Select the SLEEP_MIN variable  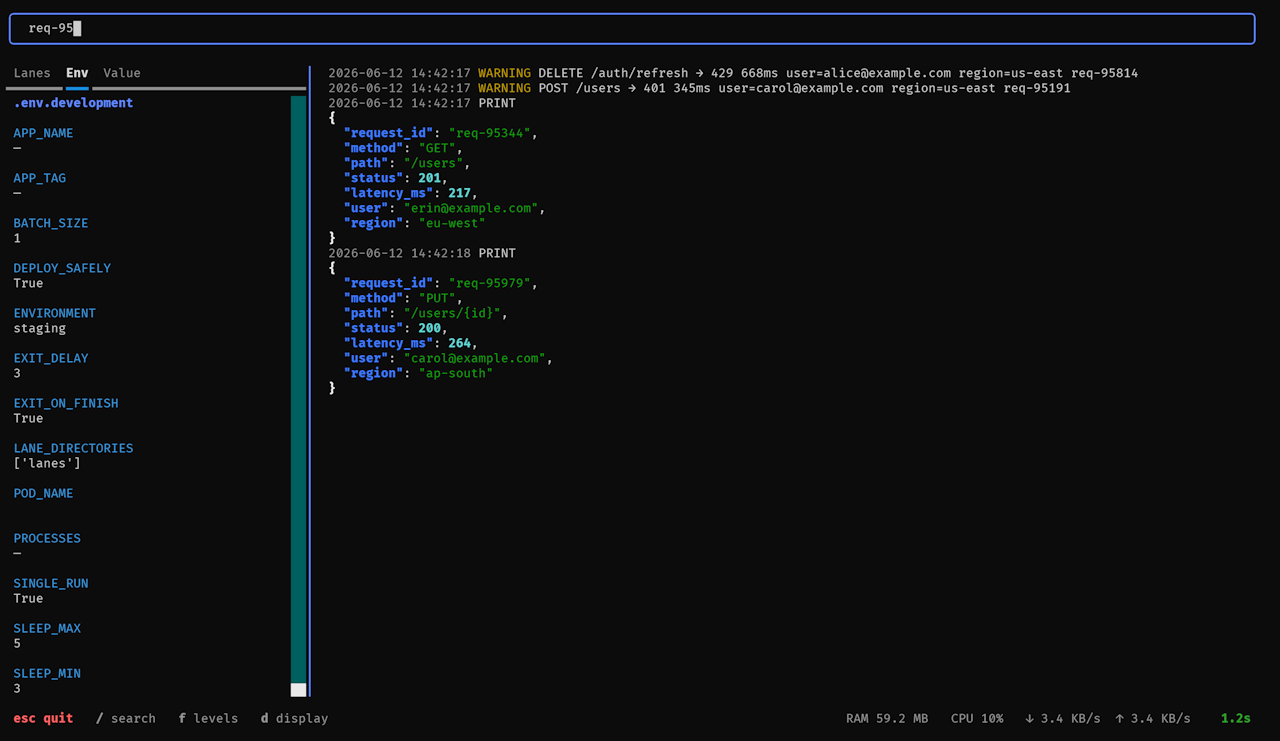click(47, 673)
